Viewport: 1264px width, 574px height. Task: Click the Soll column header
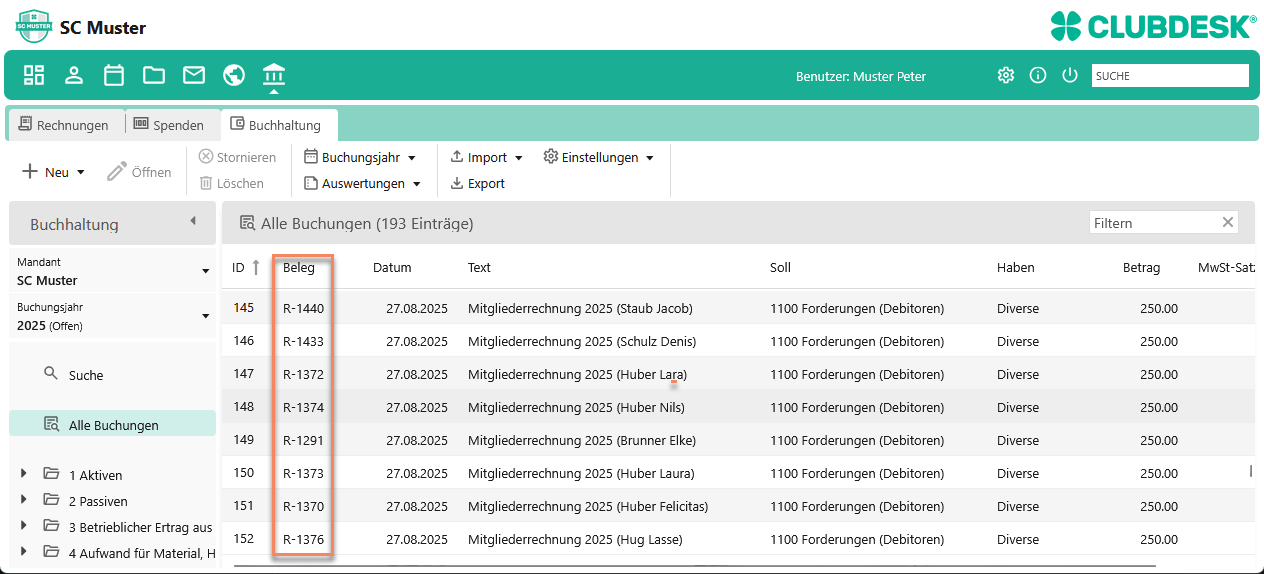tap(780, 267)
